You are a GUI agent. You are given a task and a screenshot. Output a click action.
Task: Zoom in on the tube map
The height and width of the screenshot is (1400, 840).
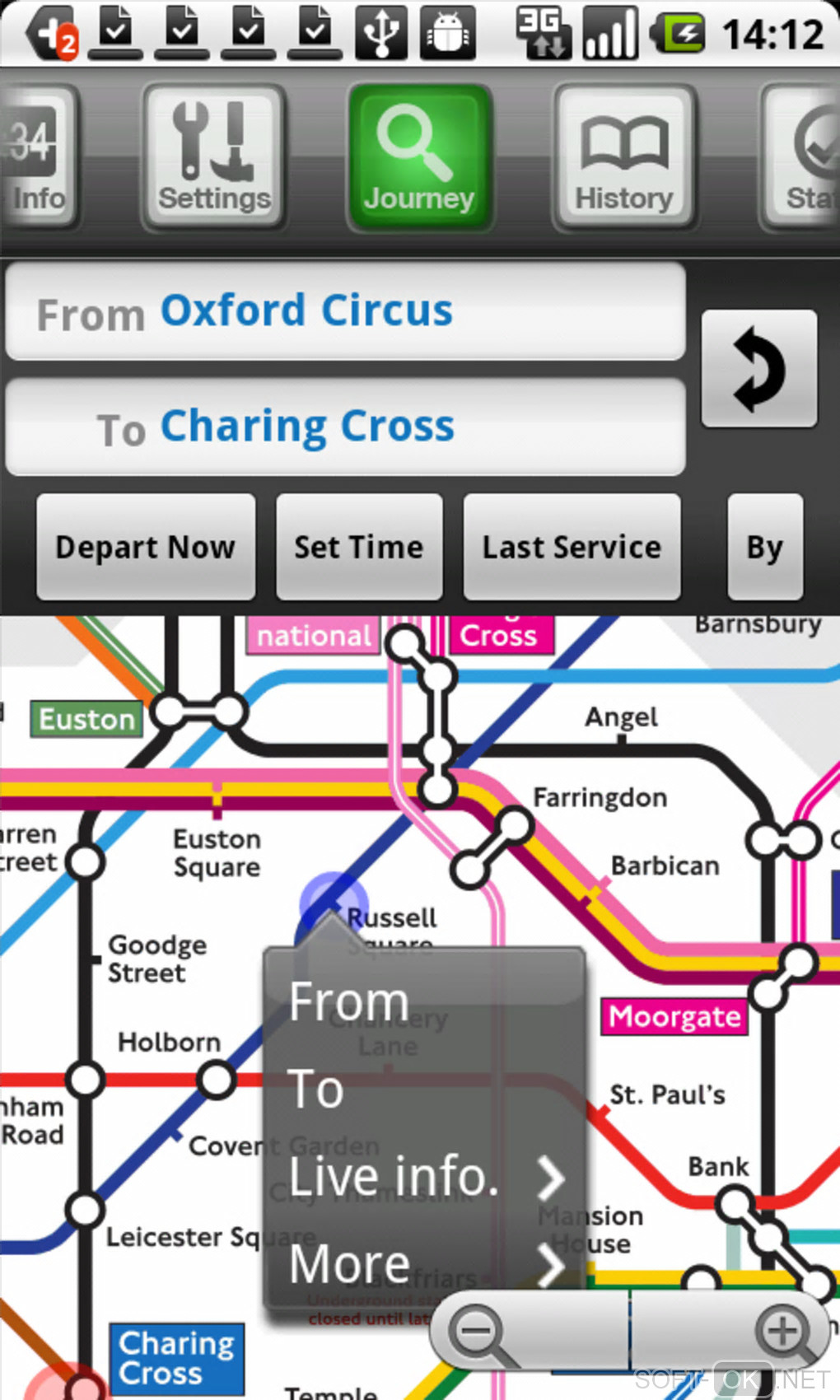tap(782, 1332)
